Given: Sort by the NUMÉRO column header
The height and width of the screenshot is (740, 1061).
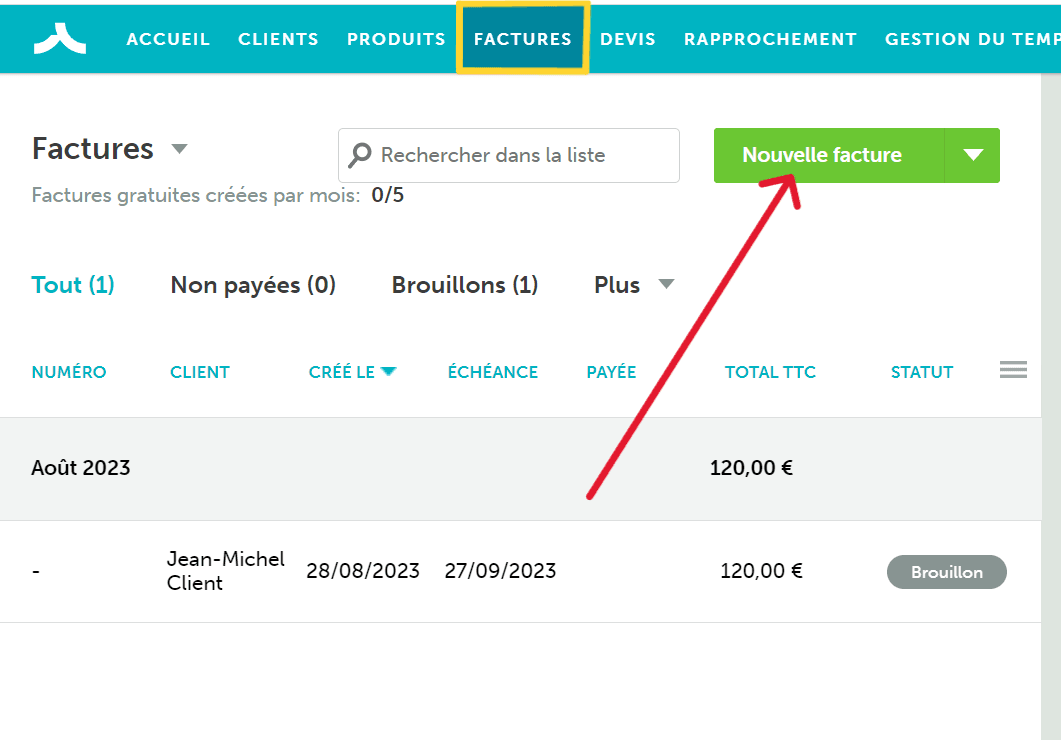Looking at the screenshot, I should click(x=69, y=372).
